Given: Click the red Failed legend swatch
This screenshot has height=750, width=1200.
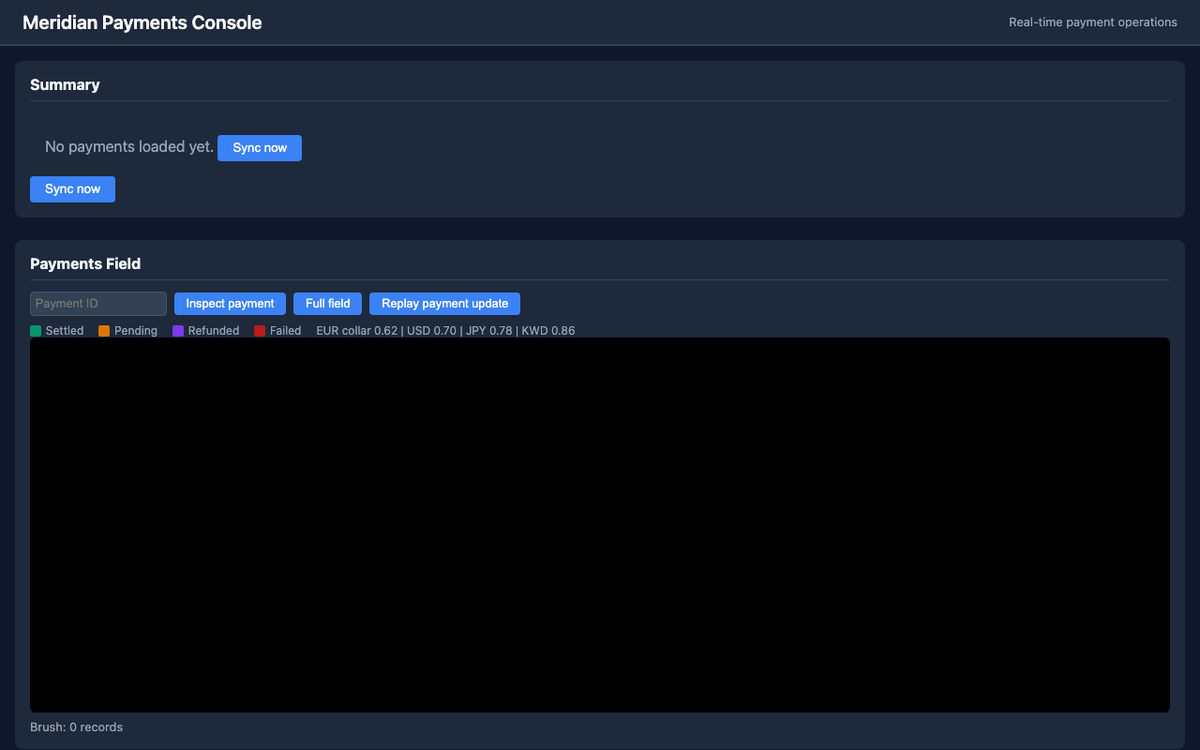Looking at the screenshot, I should [260, 331].
